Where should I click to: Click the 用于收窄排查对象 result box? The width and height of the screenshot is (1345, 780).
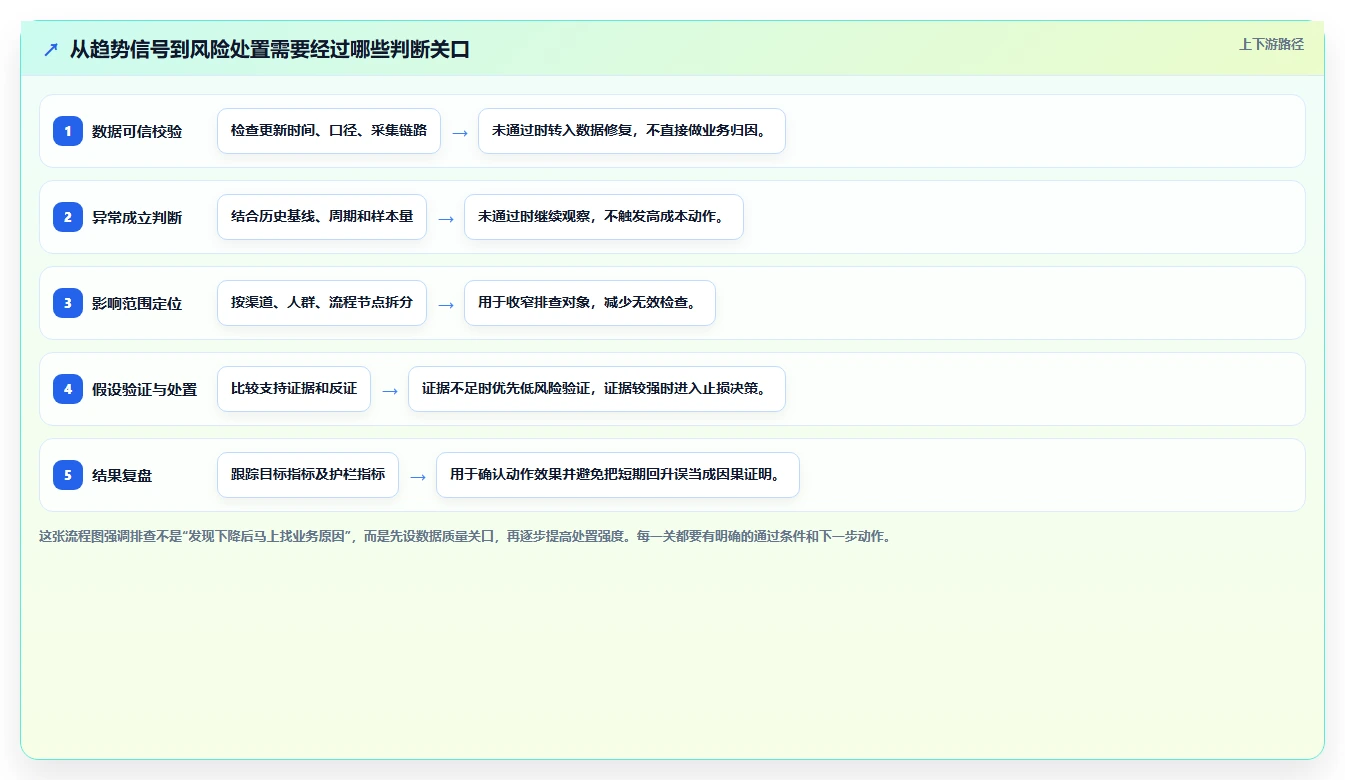(590, 303)
